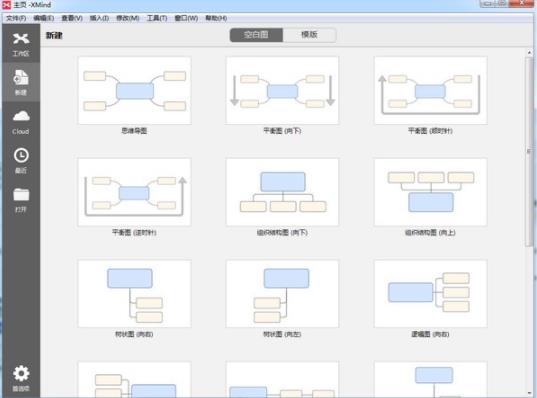537x398 pixels.
Task: Open the 帮助(H) menu
Action: pos(216,18)
